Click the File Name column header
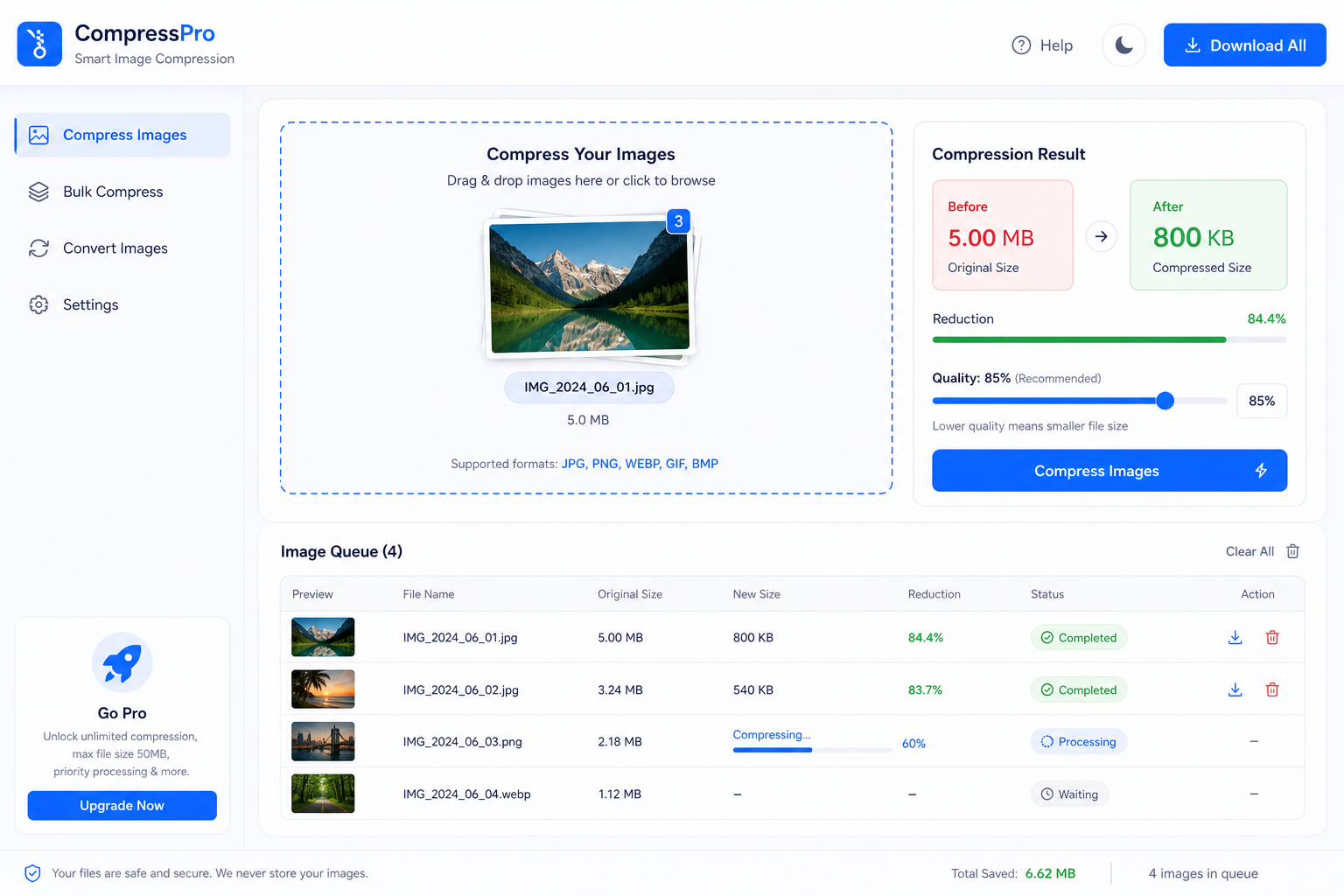Viewport: 1344px width, 896px height. click(x=429, y=594)
